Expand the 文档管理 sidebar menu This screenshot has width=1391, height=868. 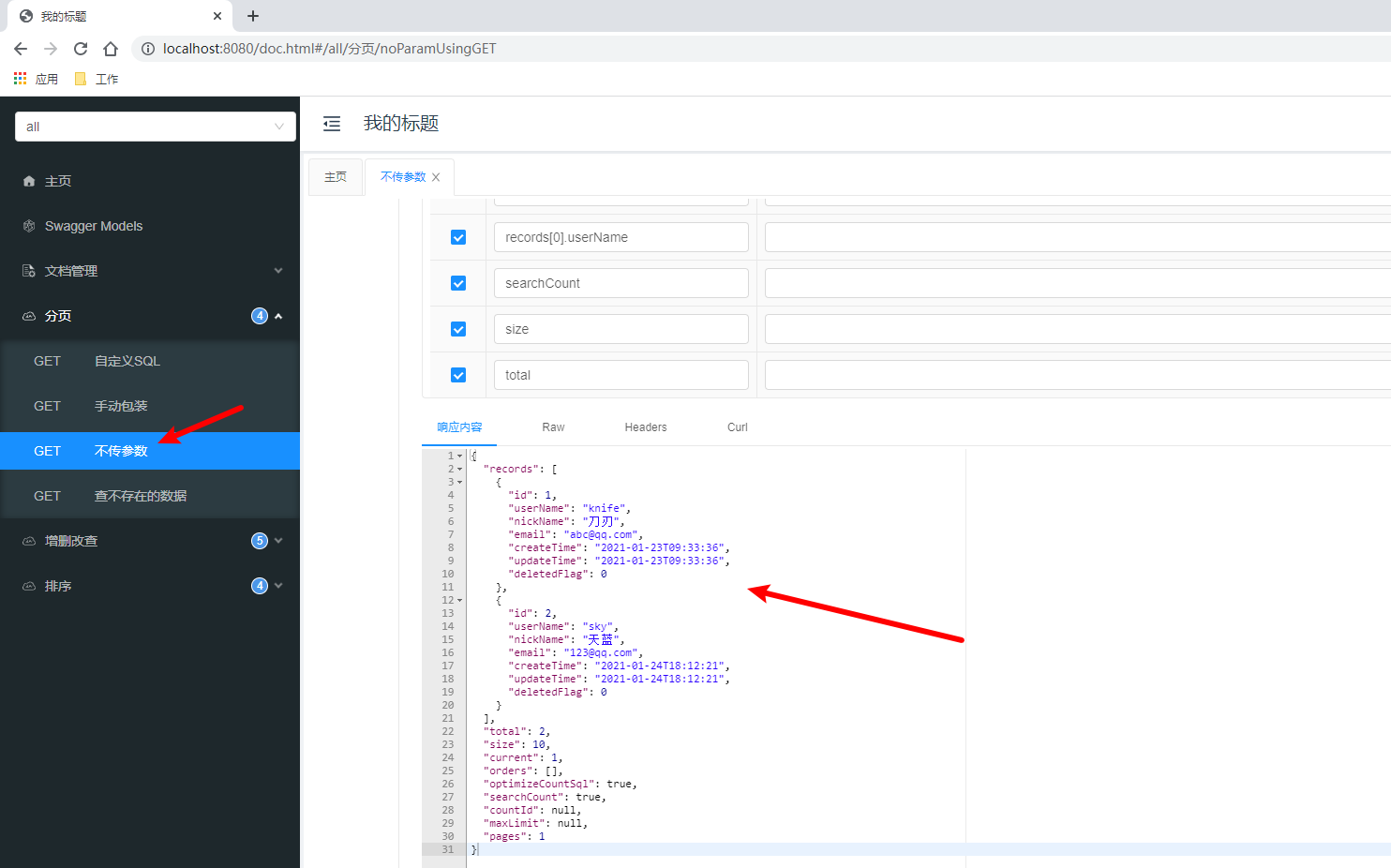click(x=150, y=271)
